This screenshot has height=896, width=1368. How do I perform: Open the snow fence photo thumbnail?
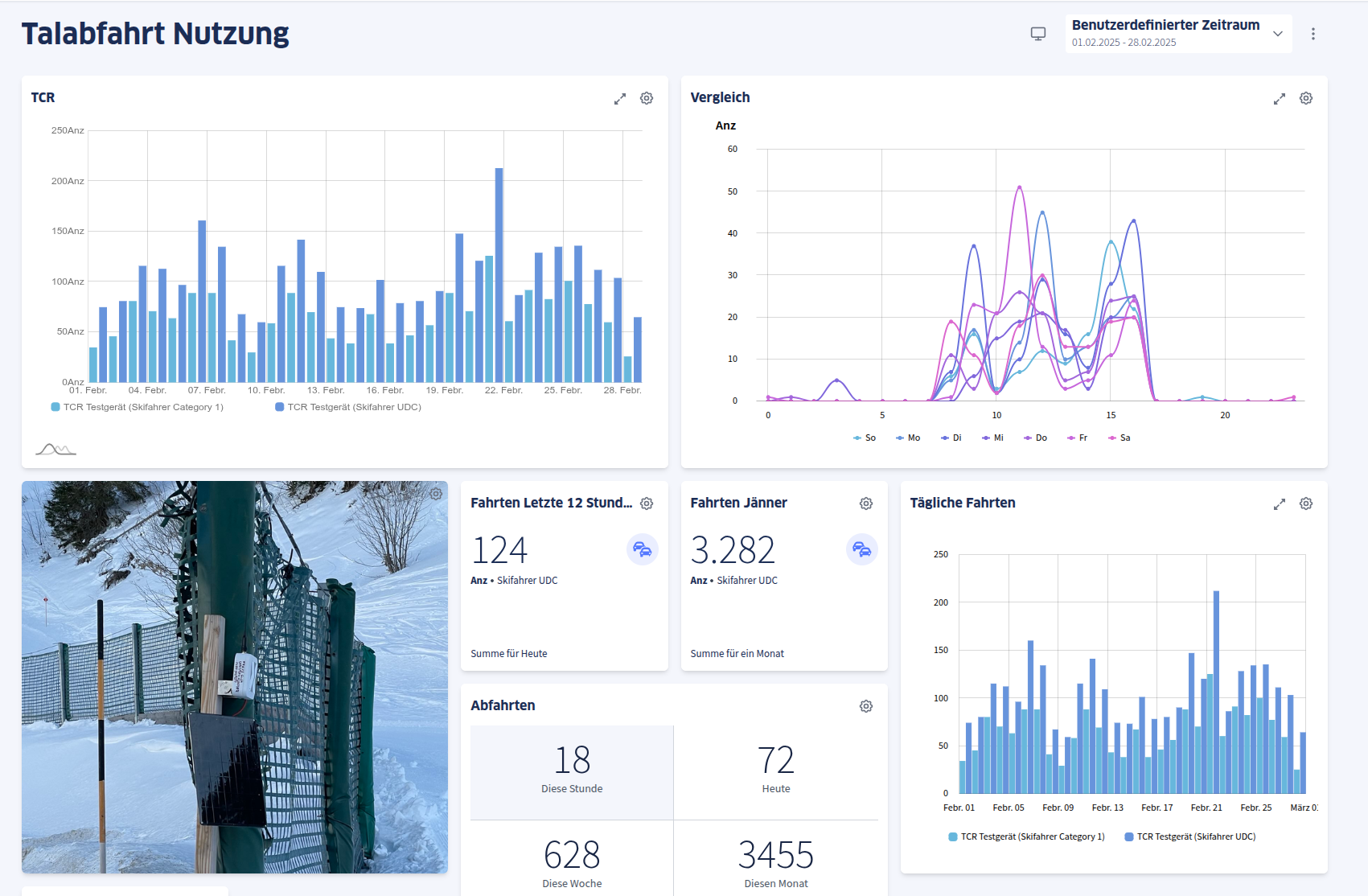234,677
